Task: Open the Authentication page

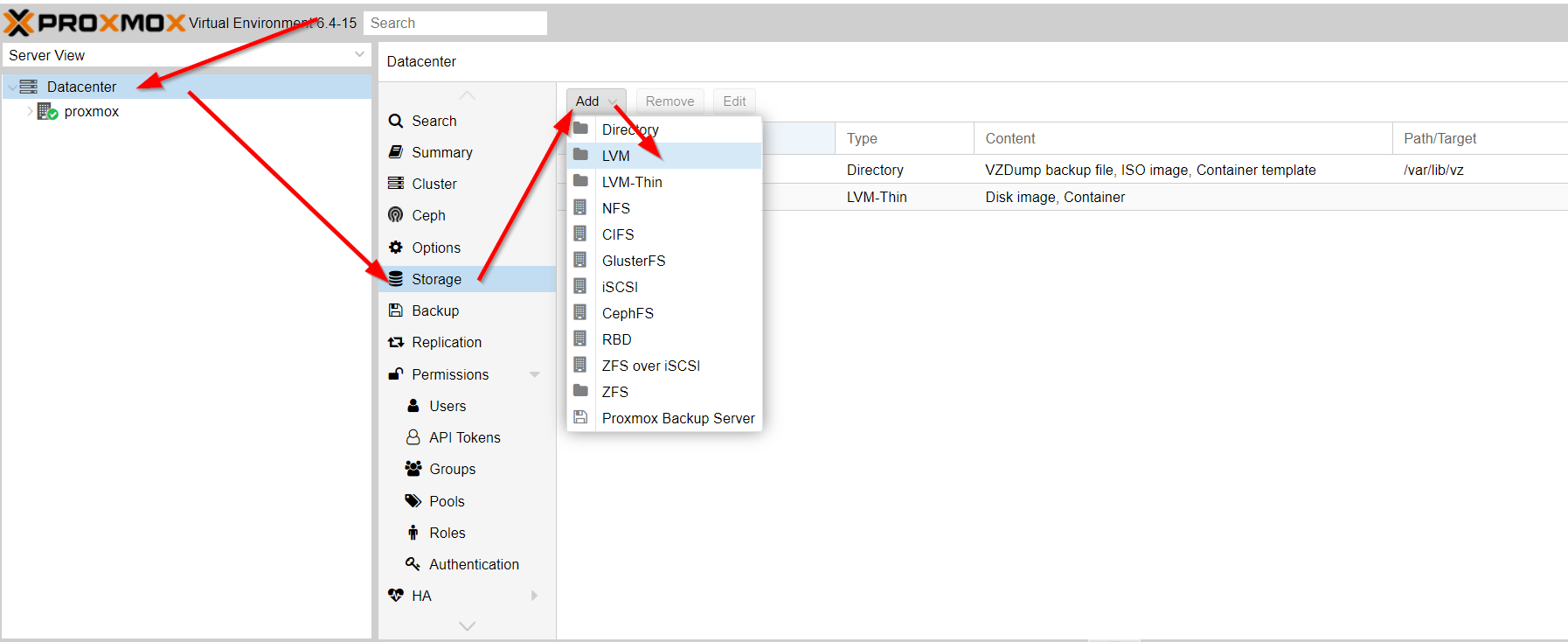Action: coord(468,564)
